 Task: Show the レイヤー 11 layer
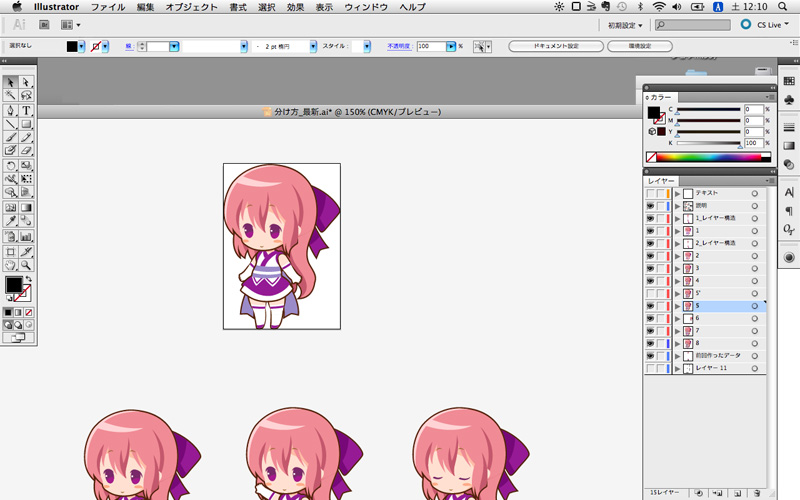650,368
